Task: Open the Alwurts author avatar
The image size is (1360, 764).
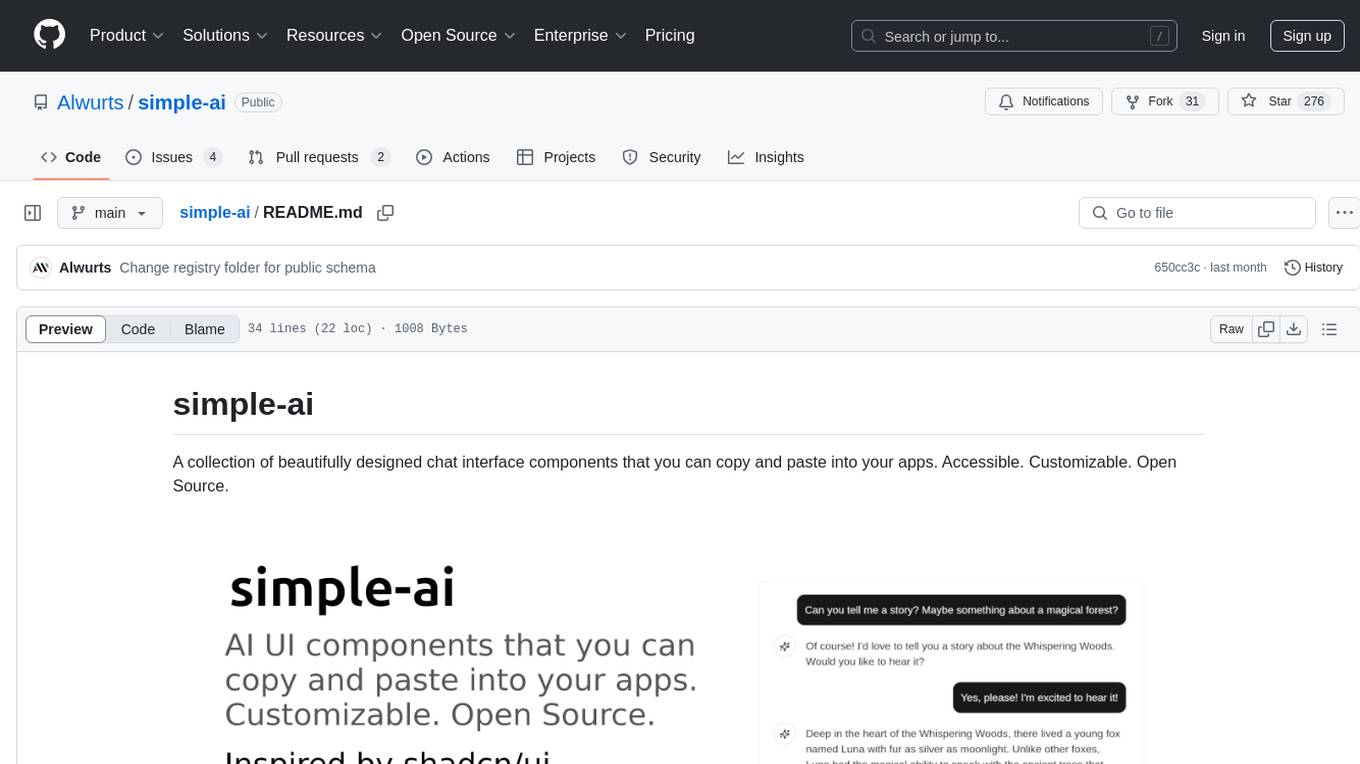Action: [x=41, y=268]
